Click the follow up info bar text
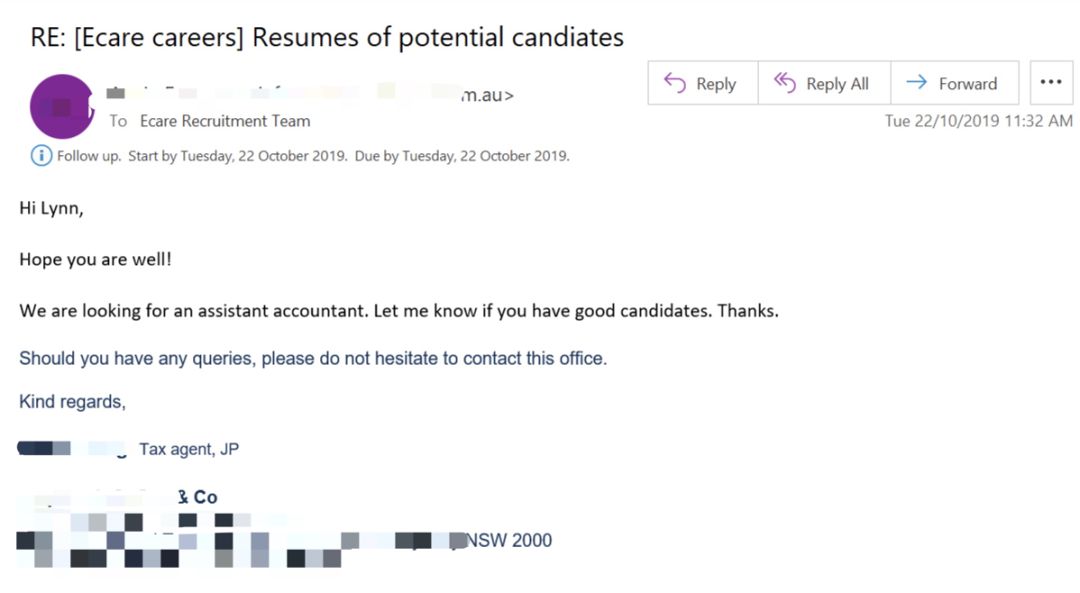The height and width of the screenshot is (593, 1080). coord(313,156)
